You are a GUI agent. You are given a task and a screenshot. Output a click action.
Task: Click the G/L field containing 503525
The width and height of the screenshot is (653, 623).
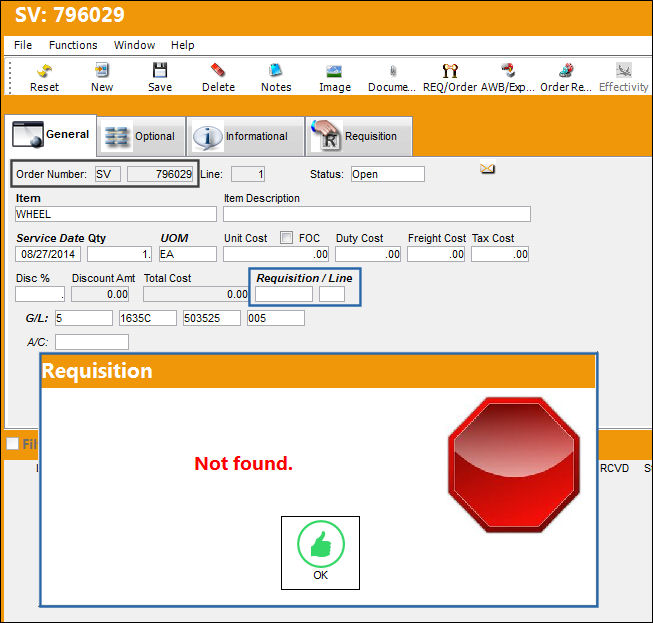pyautogui.click(x=212, y=318)
